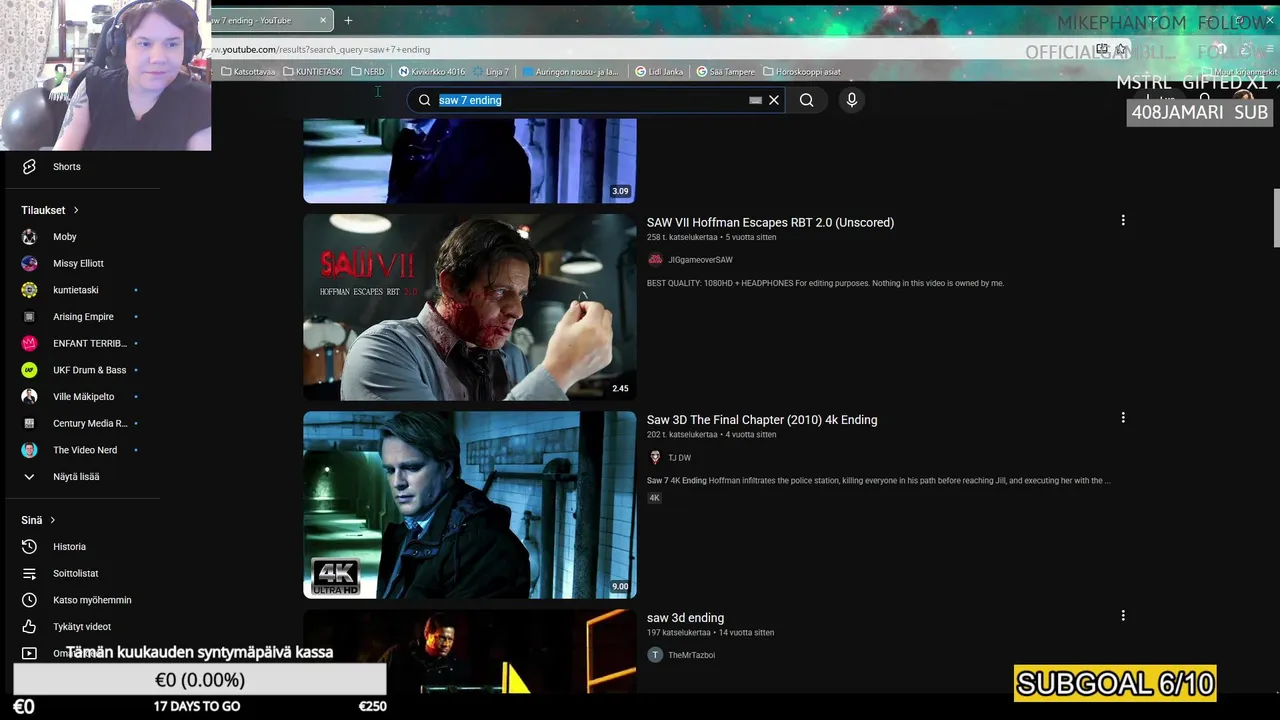The image size is (1280, 720).
Task: Visit TheMrTazboi channel name link
Action: [691, 655]
